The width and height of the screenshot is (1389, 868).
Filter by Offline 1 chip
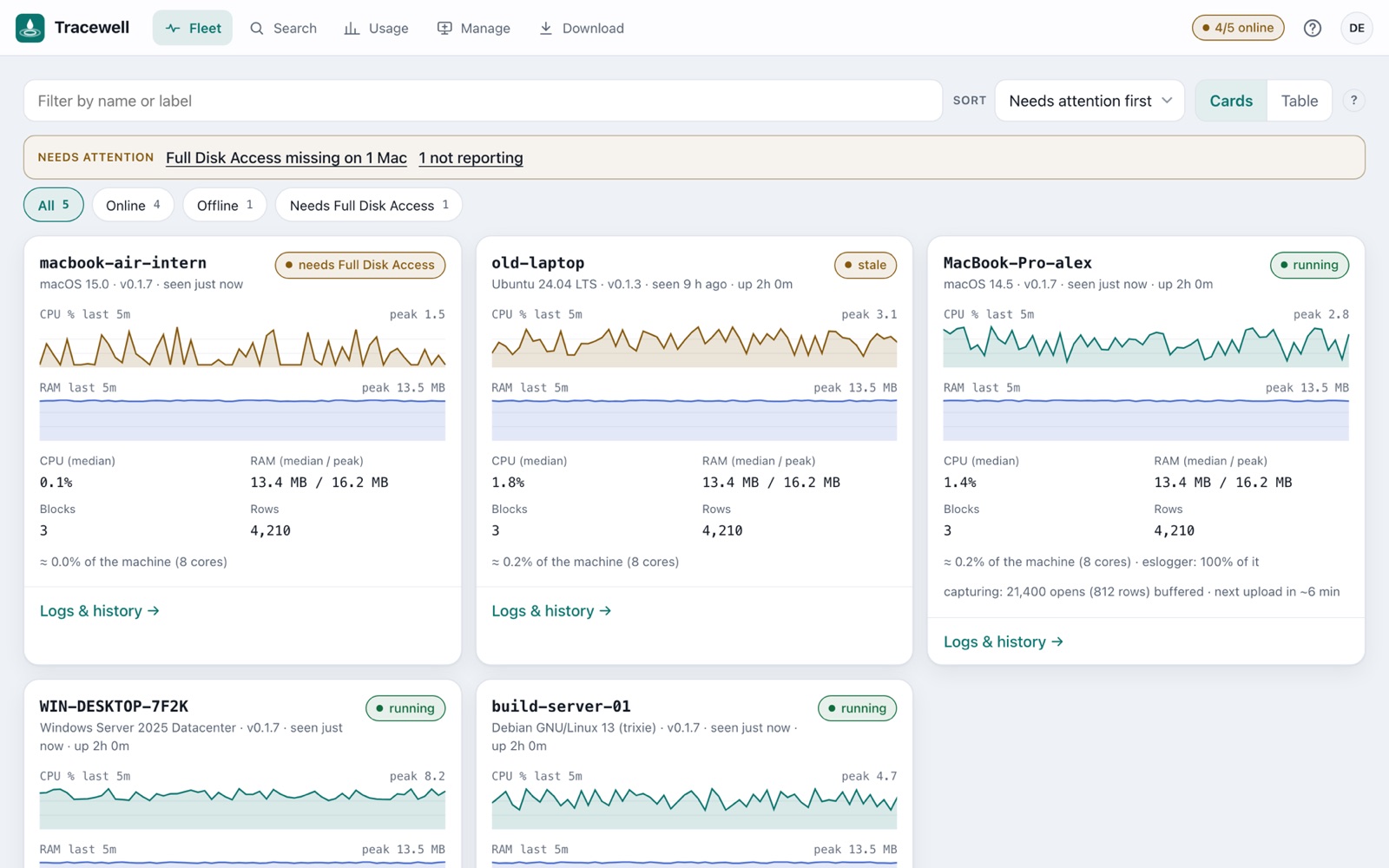225,205
